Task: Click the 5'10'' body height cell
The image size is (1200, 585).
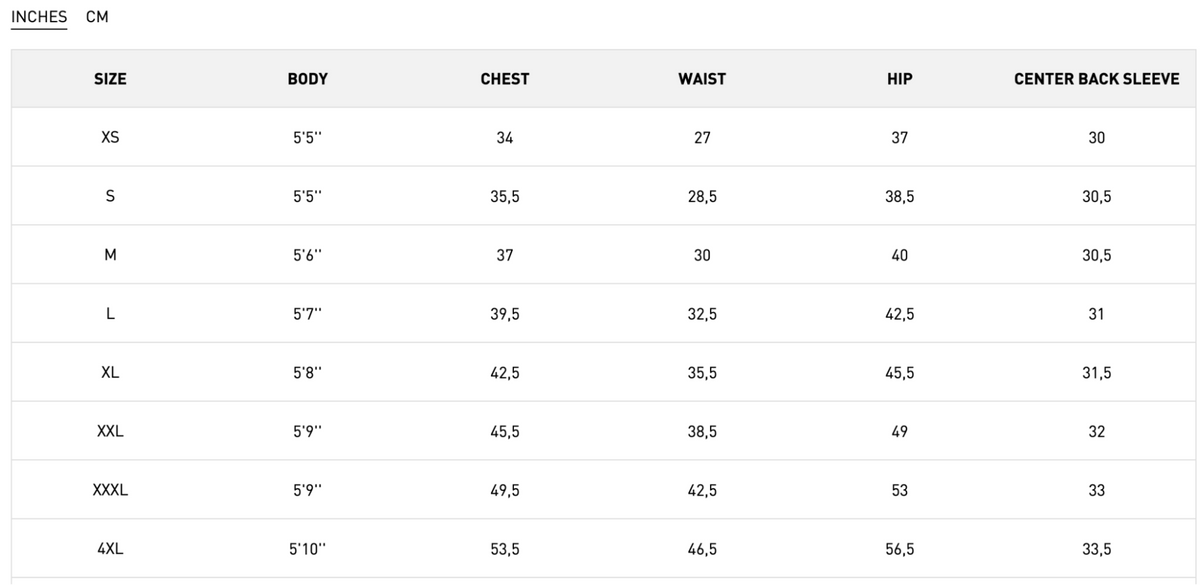Action: click(307, 549)
